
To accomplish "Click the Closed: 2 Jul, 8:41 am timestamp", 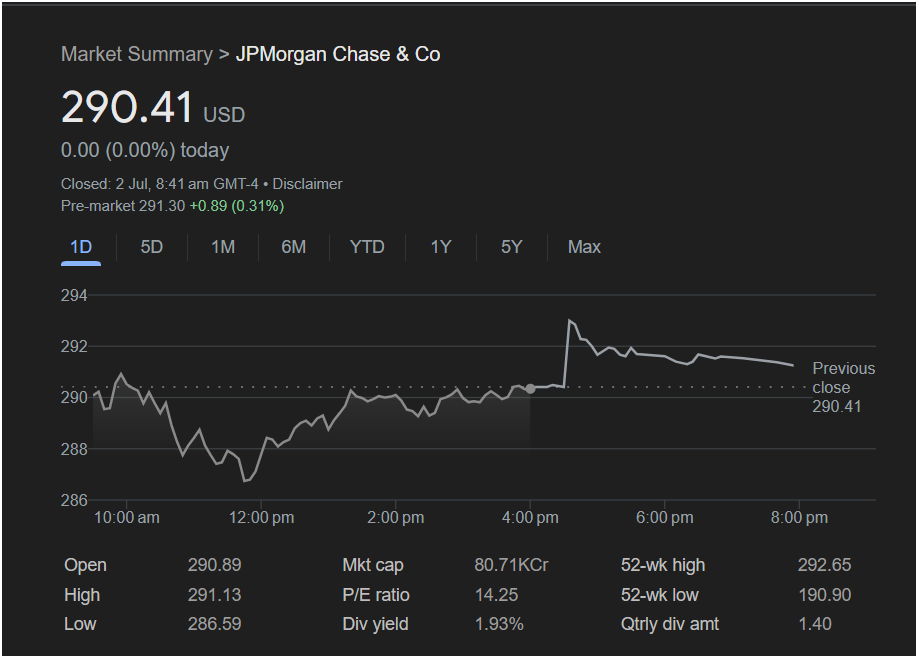I will pos(160,184).
